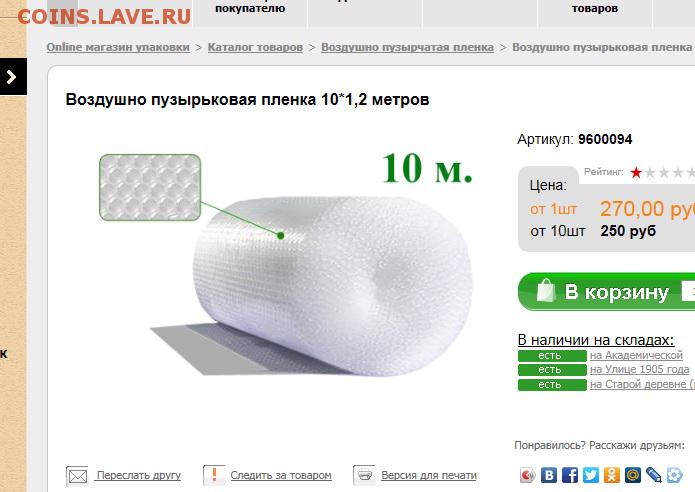Open 'Online магазин упаковки' breadcrumb
Image resolution: width=695 pixels, height=492 pixels.
(x=118, y=47)
